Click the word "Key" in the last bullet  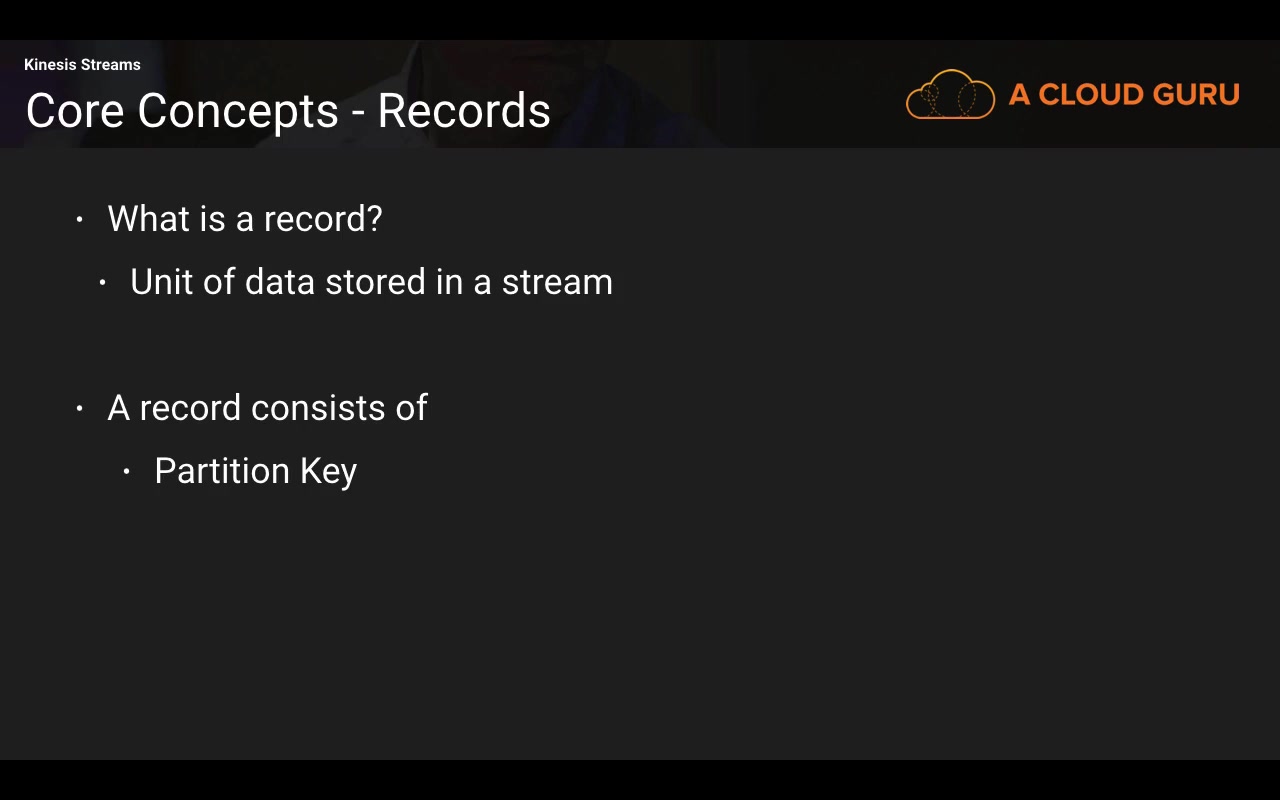[x=328, y=471]
